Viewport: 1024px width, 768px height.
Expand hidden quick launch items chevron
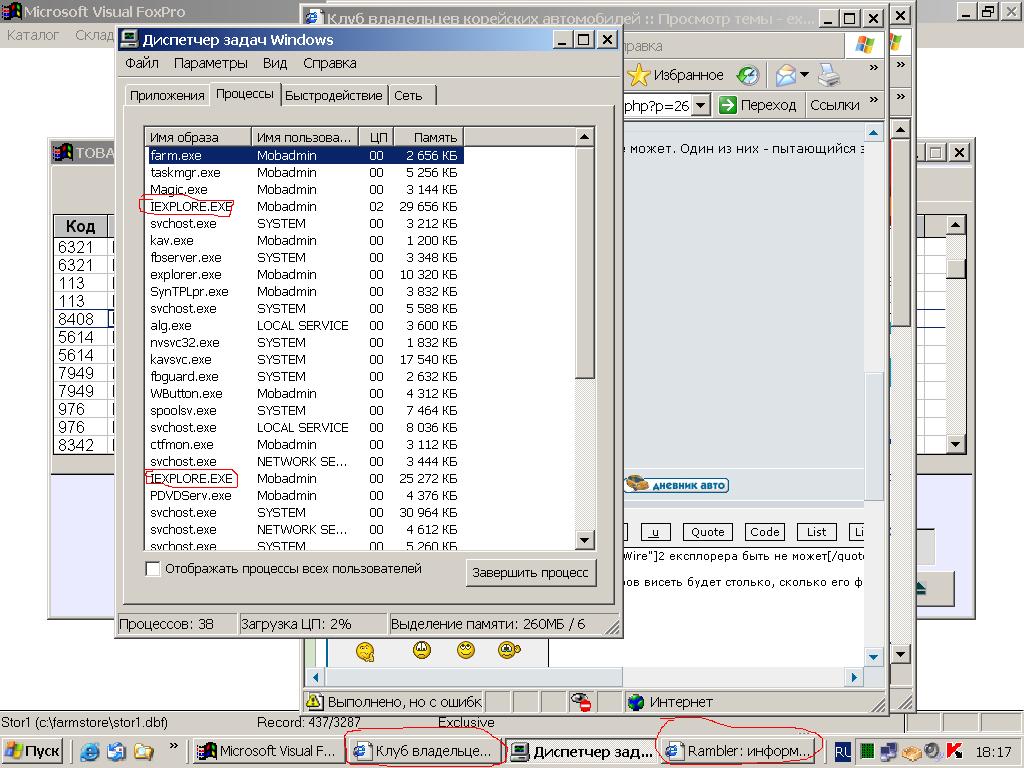pyautogui.click(x=173, y=747)
